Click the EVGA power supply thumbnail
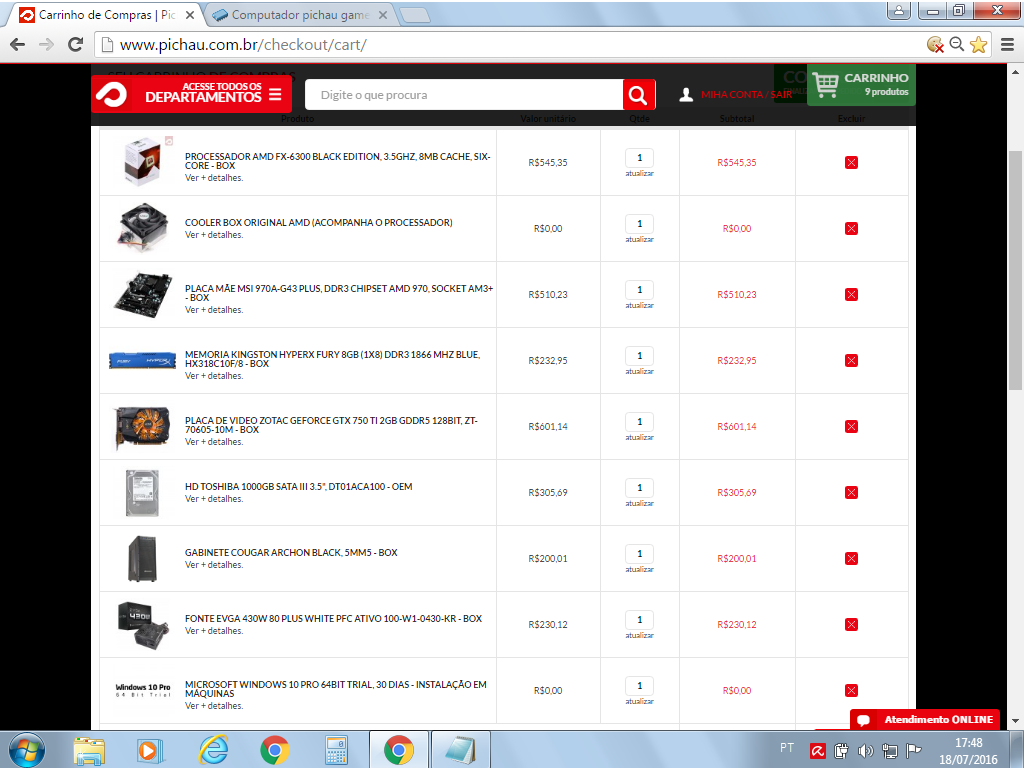 tap(142, 625)
